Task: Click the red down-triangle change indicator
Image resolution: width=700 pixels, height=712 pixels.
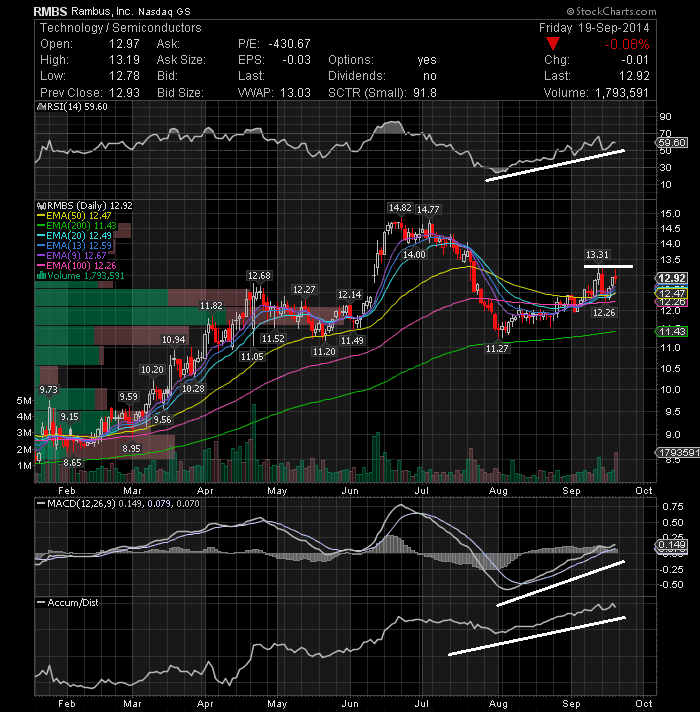Action: [552, 44]
